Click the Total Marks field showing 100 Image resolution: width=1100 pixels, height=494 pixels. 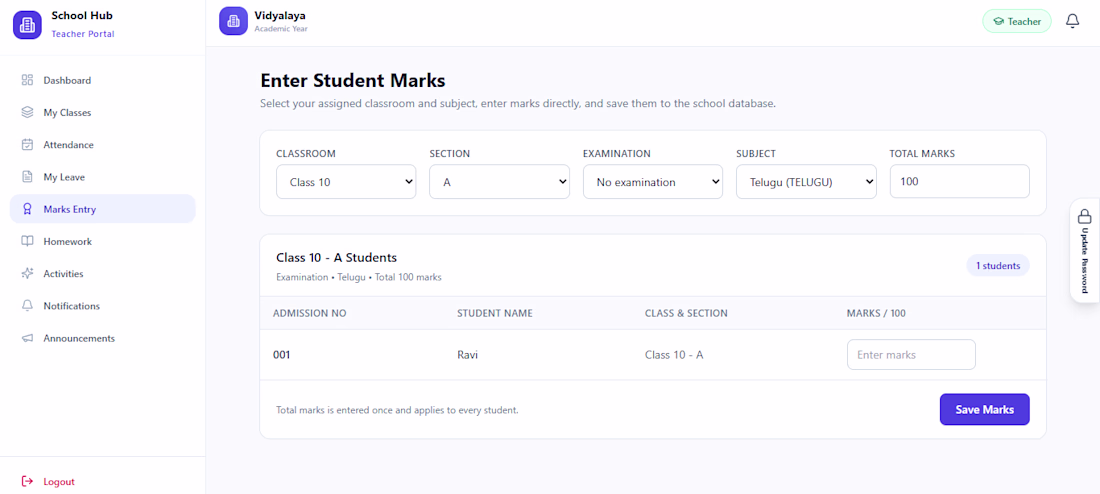[x=959, y=182]
